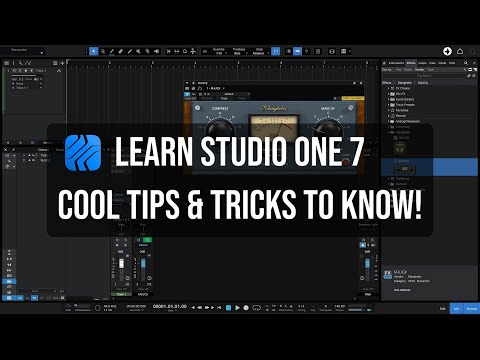This screenshot has width=480, height=360.
Task: Toggle the Loop button in transport
Action: tap(256, 308)
